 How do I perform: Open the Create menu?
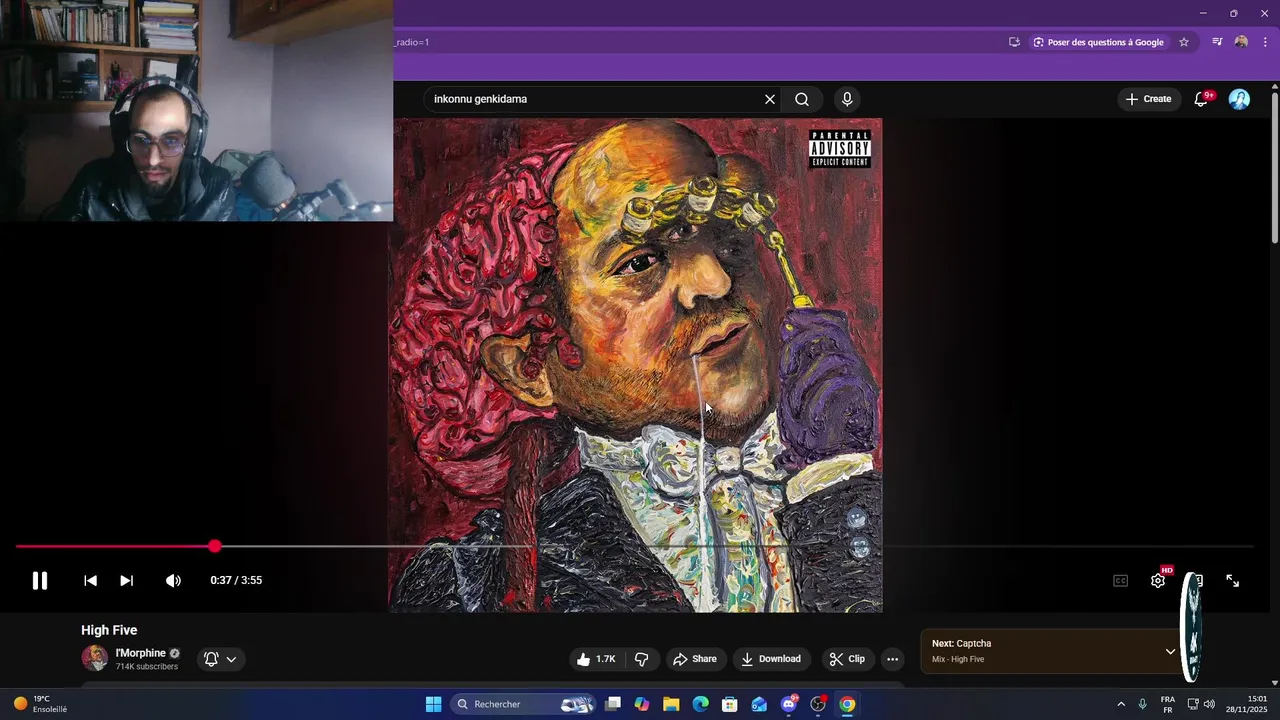pyautogui.click(x=1148, y=99)
